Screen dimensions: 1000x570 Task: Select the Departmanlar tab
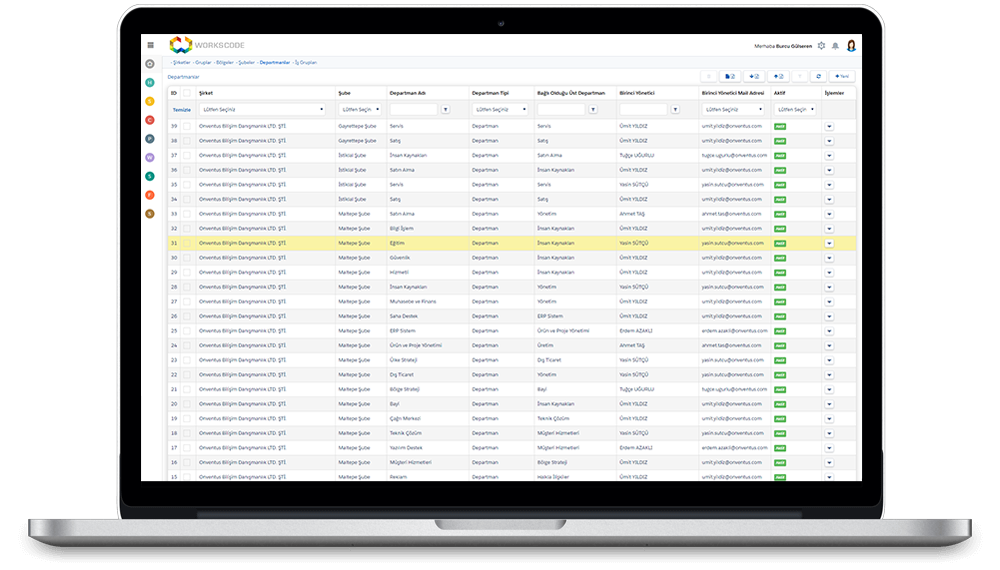(x=275, y=62)
